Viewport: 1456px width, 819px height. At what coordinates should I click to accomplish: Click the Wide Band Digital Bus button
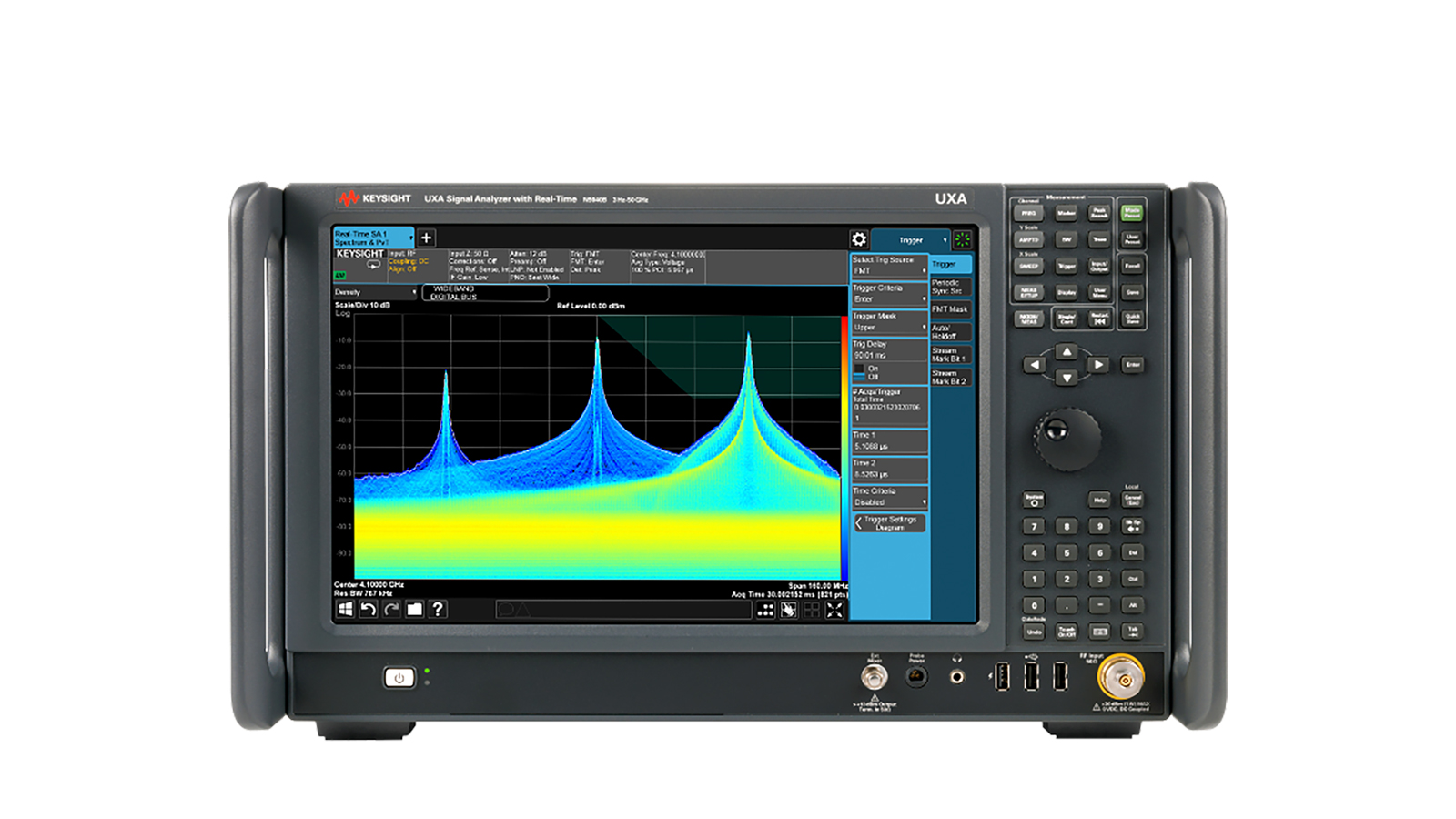tap(485, 293)
